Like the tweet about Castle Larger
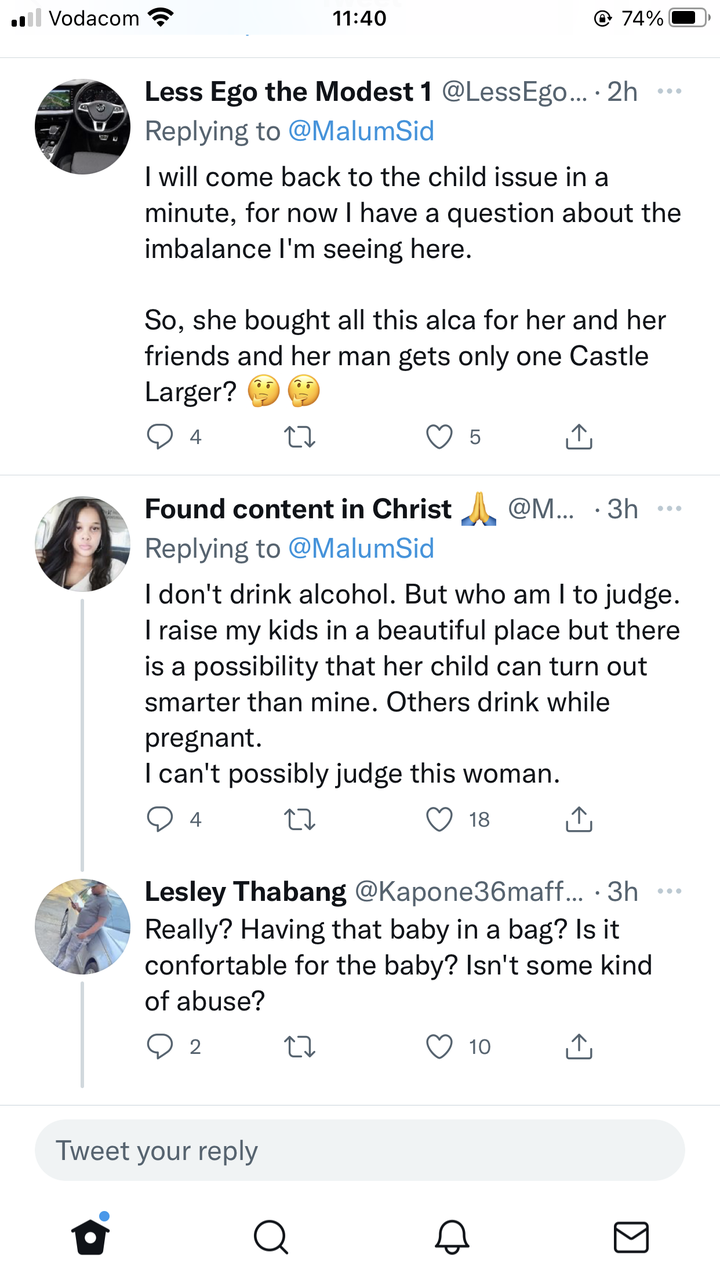The width and height of the screenshot is (720, 1280). (x=440, y=437)
